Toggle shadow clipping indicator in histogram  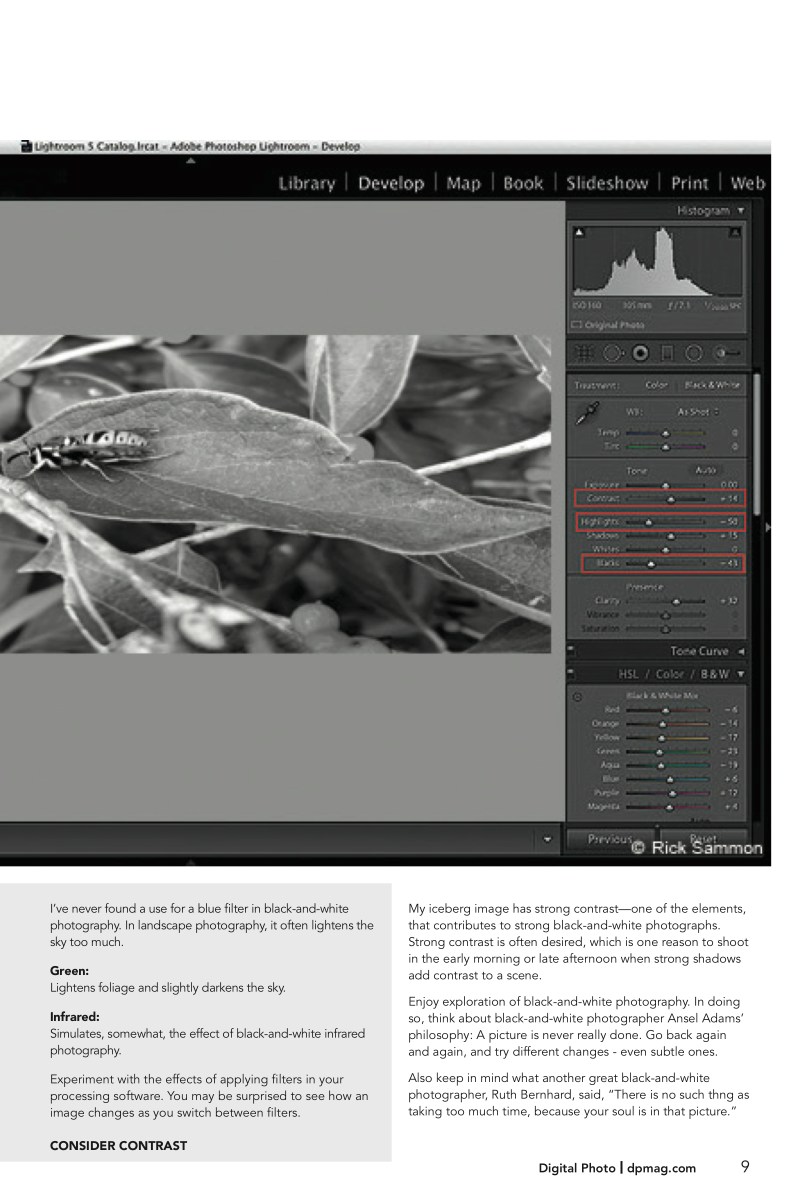click(x=580, y=233)
